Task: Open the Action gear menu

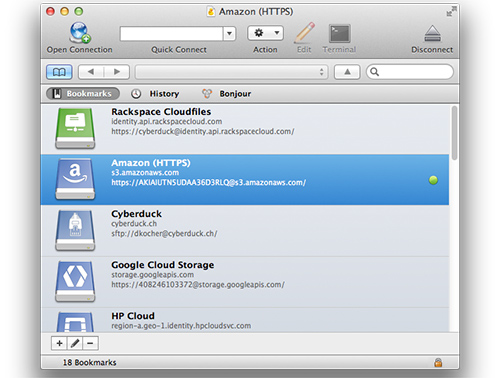Action: (x=266, y=33)
